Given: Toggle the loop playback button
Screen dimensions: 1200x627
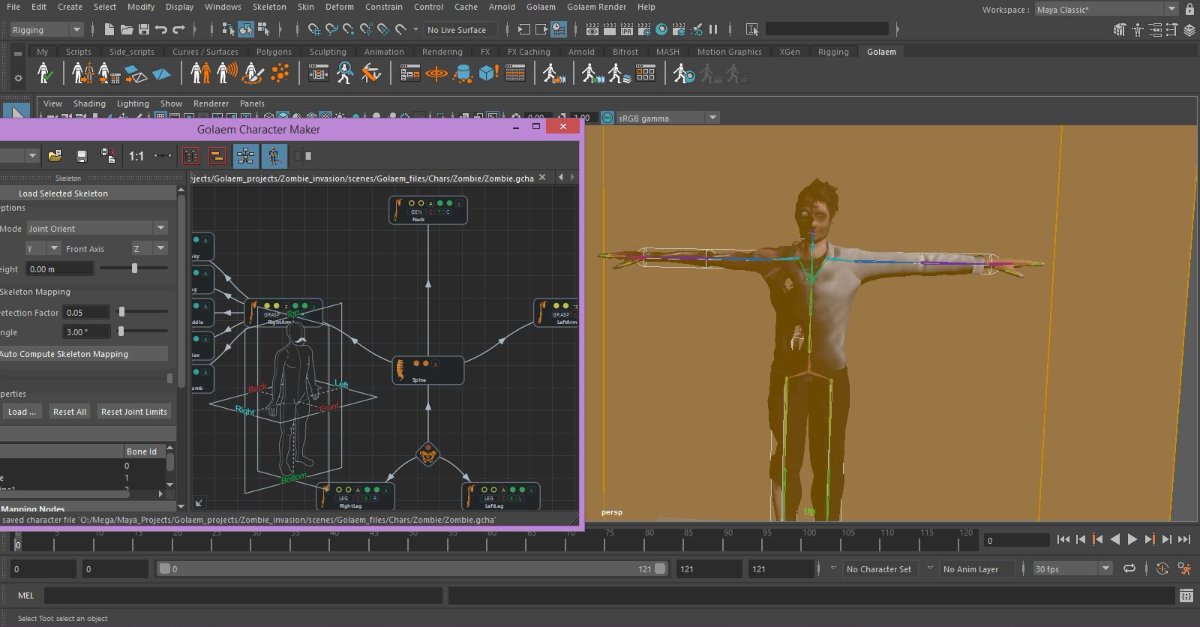Looking at the screenshot, I should pos(1129,568).
